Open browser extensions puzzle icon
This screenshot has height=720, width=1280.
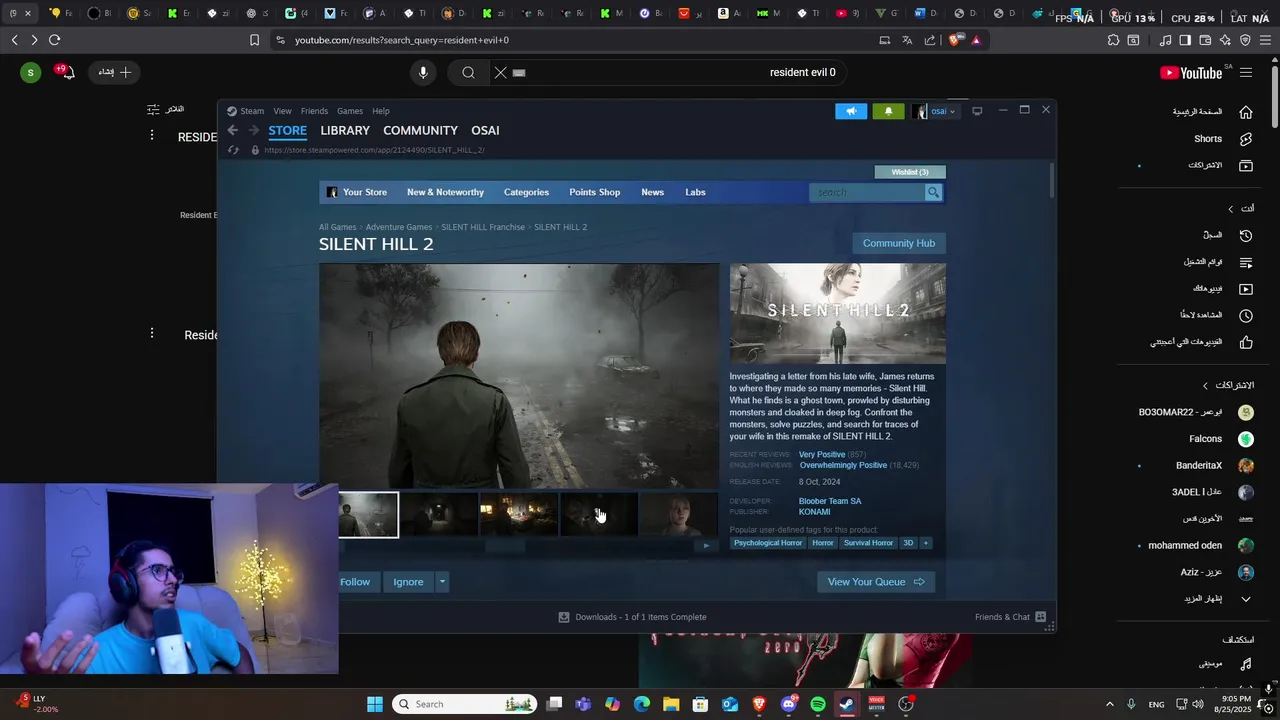[1113, 40]
